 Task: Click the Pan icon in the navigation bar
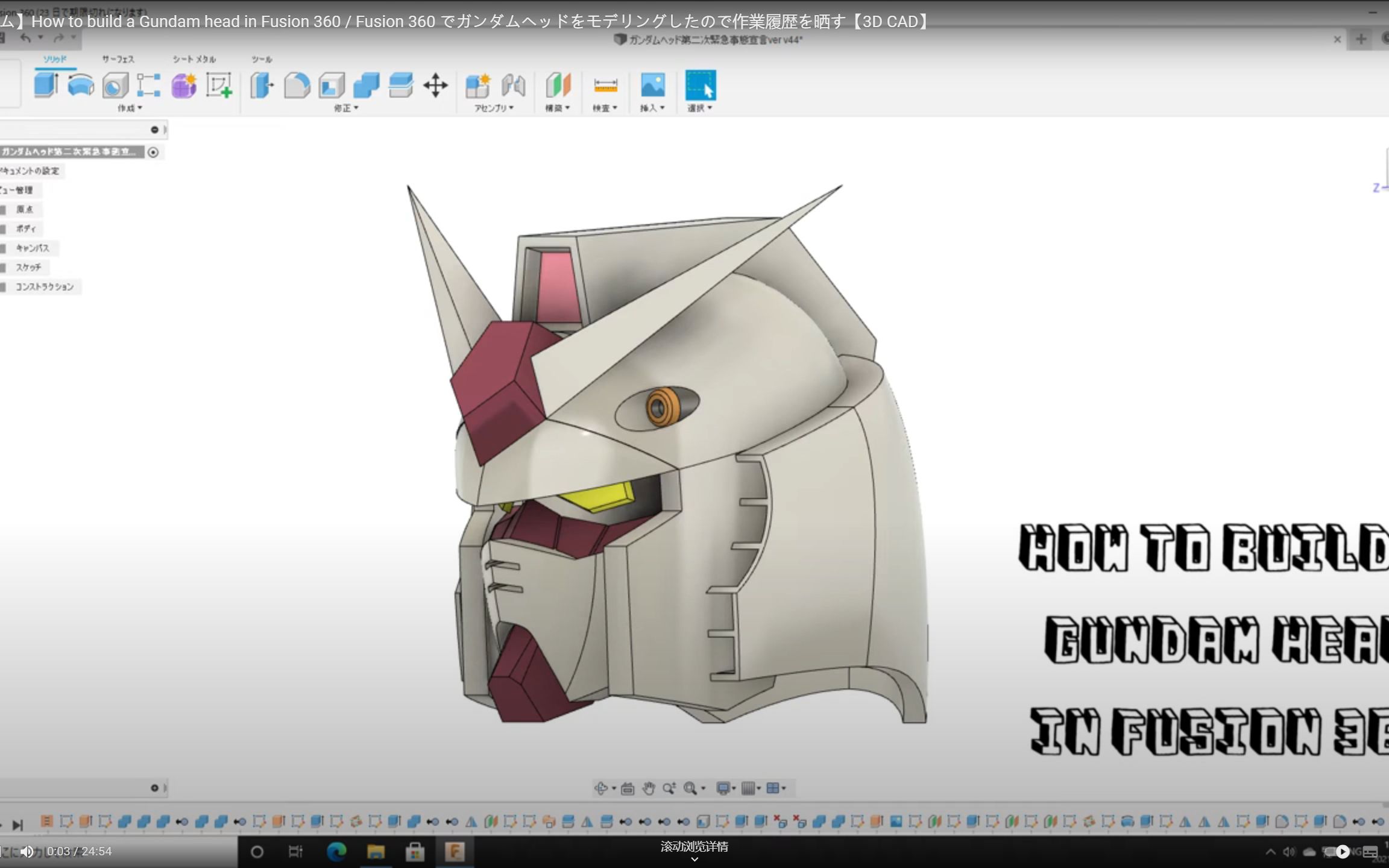[x=650, y=788]
